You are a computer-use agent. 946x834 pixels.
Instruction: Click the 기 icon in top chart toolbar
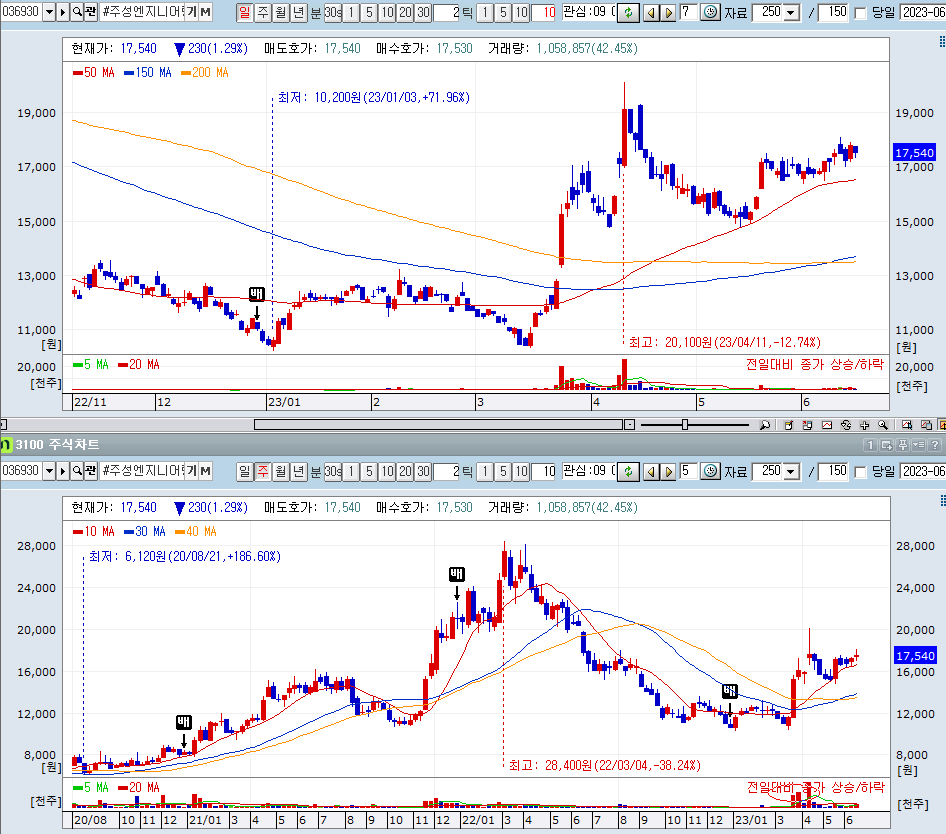(191, 12)
